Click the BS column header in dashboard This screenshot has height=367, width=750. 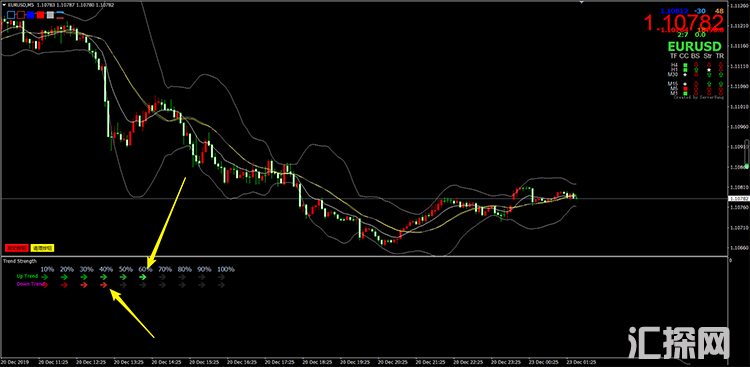click(695, 56)
